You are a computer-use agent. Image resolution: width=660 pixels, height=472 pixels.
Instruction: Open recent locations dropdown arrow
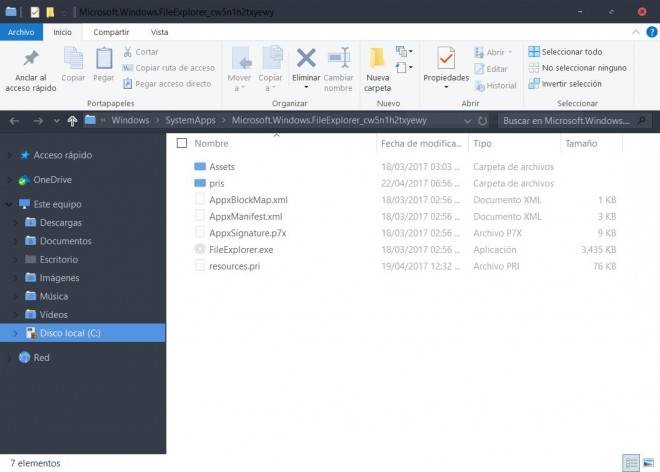click(x=56, y=121)
